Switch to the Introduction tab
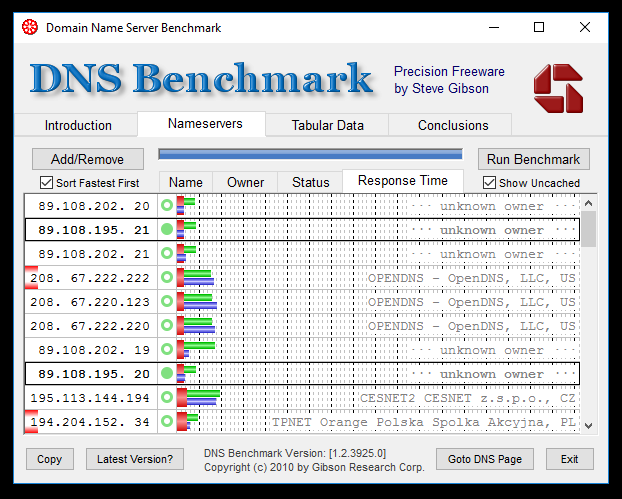622x499 pixels. click(78, 126)
